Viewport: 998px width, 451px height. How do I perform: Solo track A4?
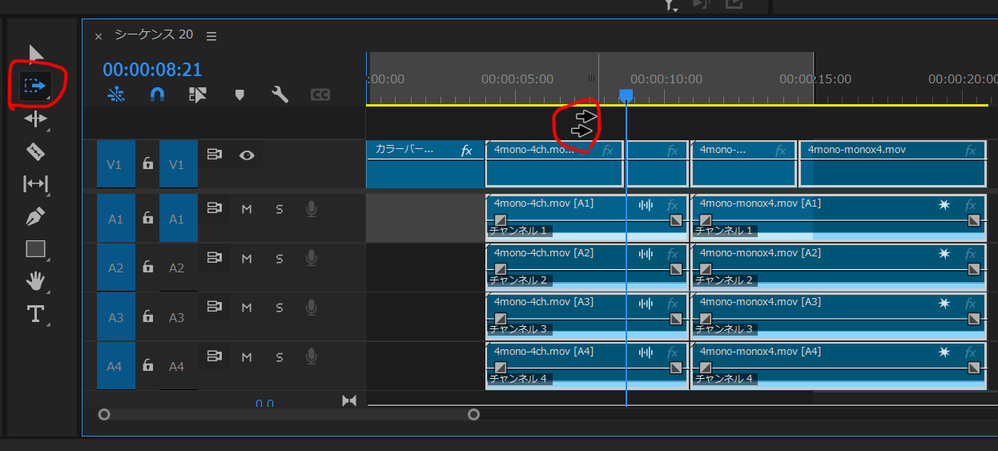(279, 356)
